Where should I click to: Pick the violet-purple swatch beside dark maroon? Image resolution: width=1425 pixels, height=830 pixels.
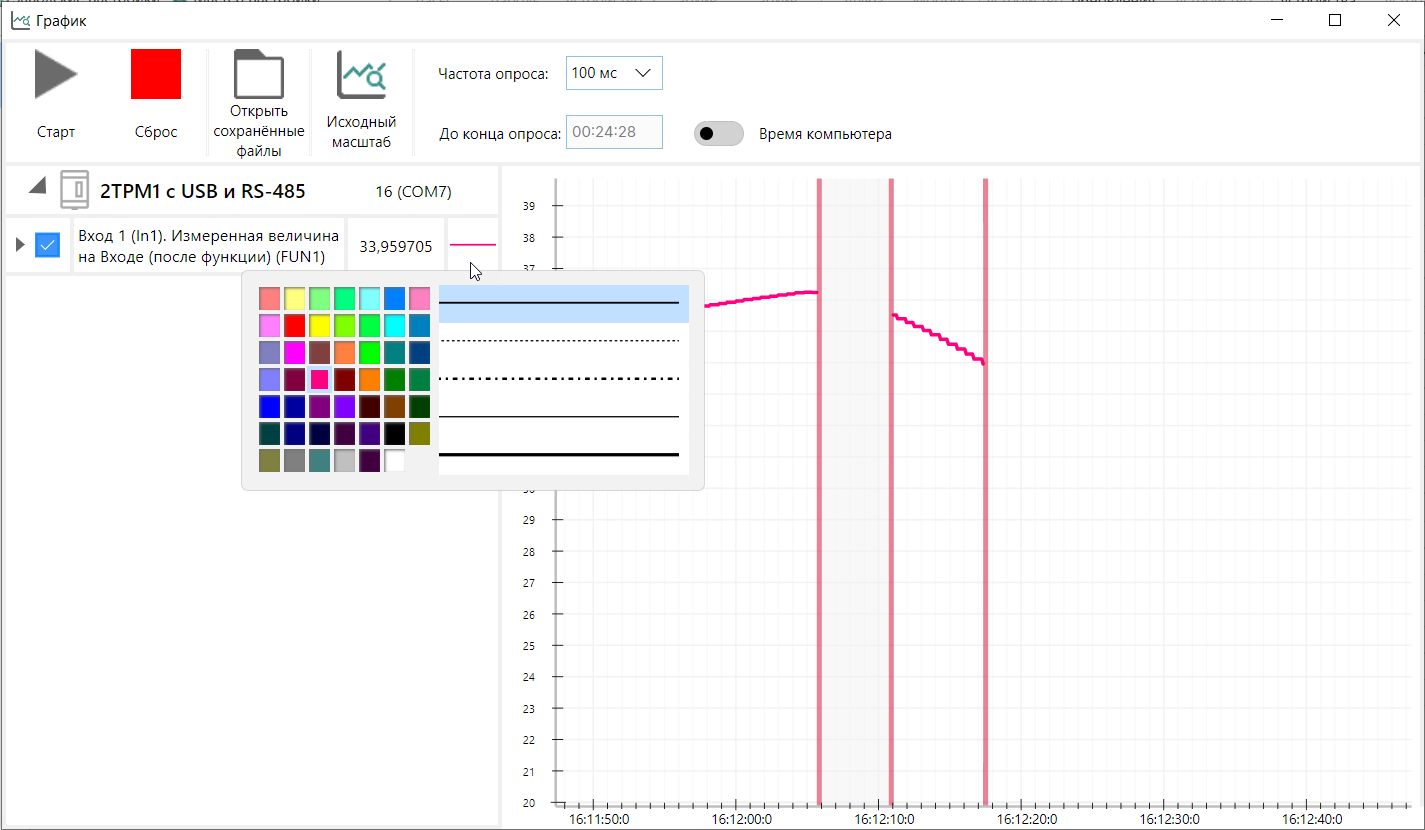click(344, 406)
